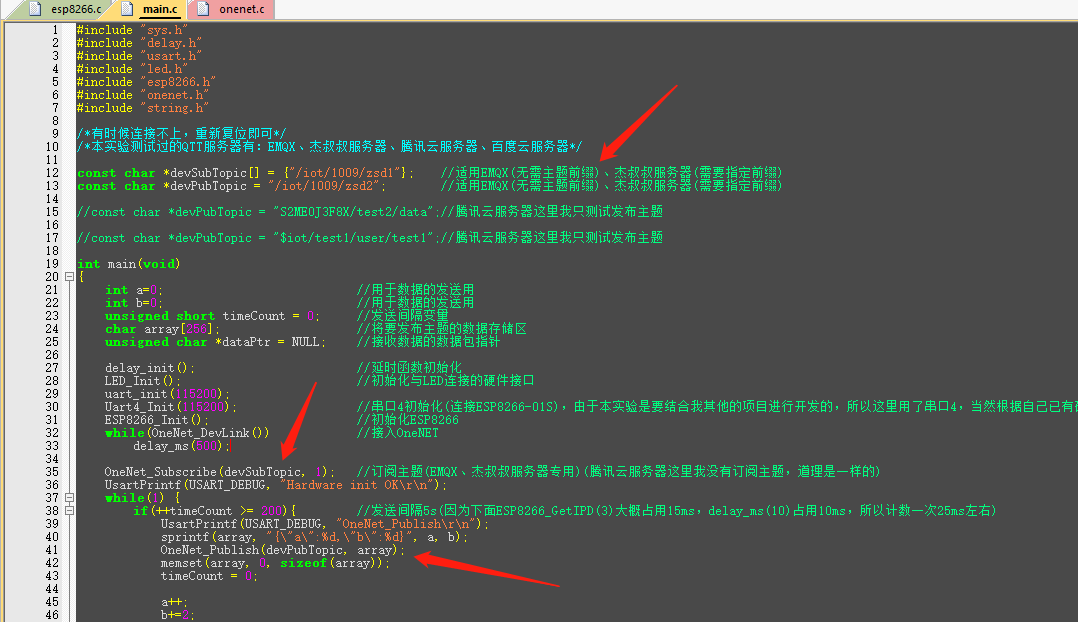This screenshot has height=622, width=1078.
Task: Click the OneNet_Subscribe(devSubTopic, 1) call
Action: [x=220, y=471]
